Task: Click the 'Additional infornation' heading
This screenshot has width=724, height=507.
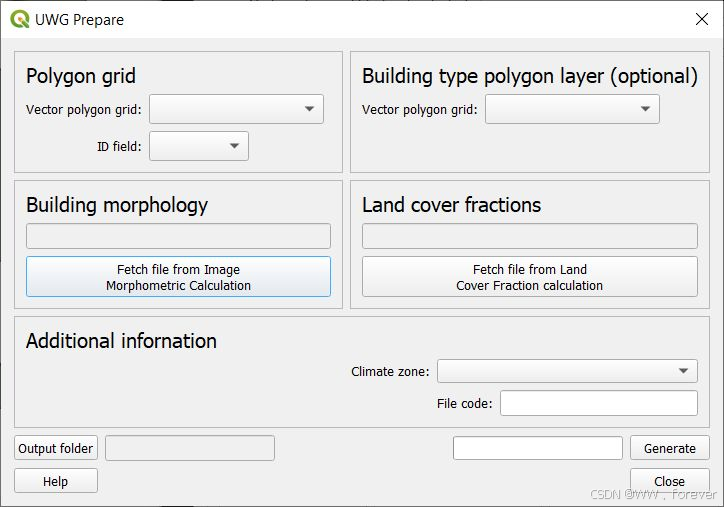Action: (x=121, y=341)
